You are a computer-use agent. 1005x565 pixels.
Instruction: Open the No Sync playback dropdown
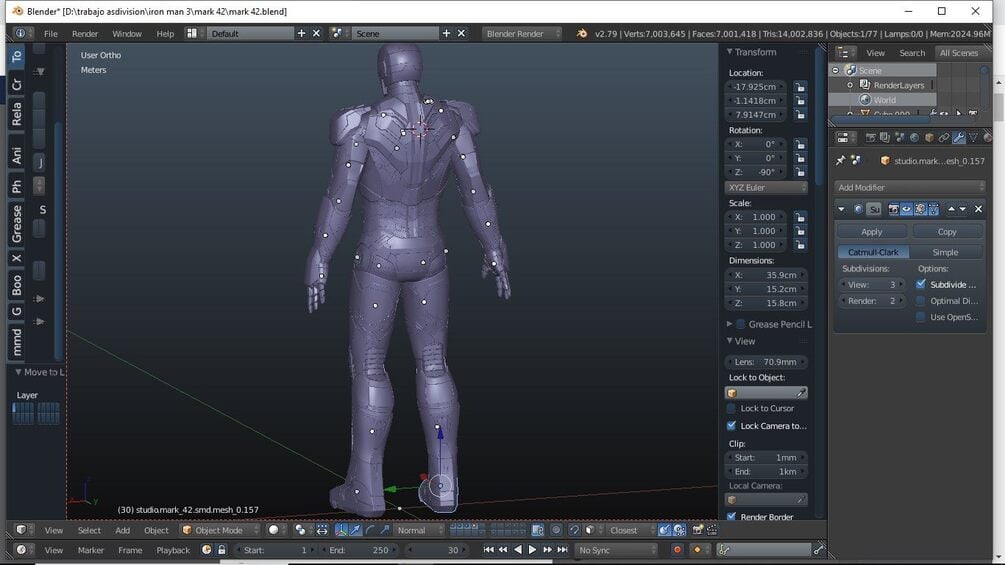click(616, 550)
